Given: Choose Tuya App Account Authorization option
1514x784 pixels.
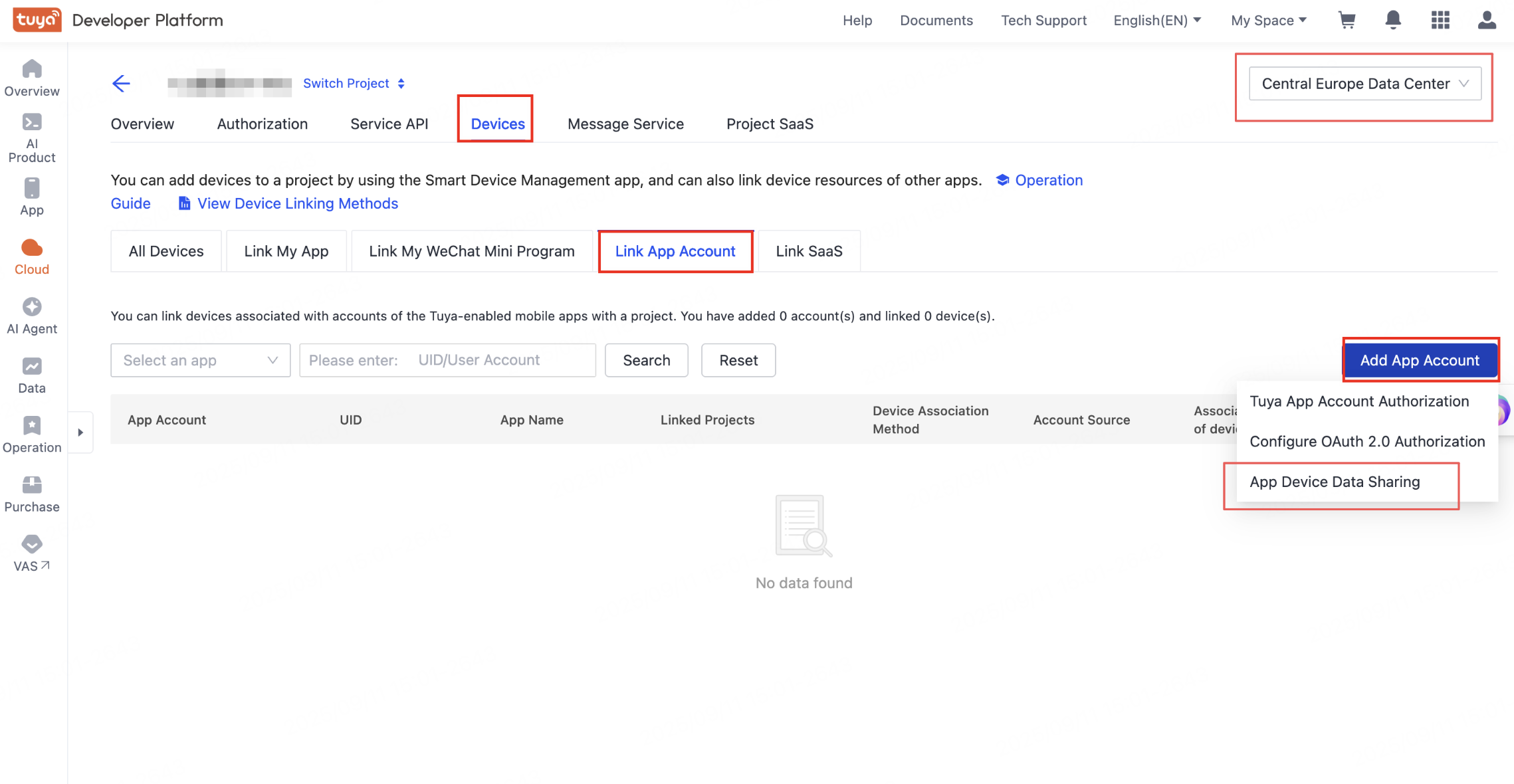Looking at the screenshot, I should 1359,401.
